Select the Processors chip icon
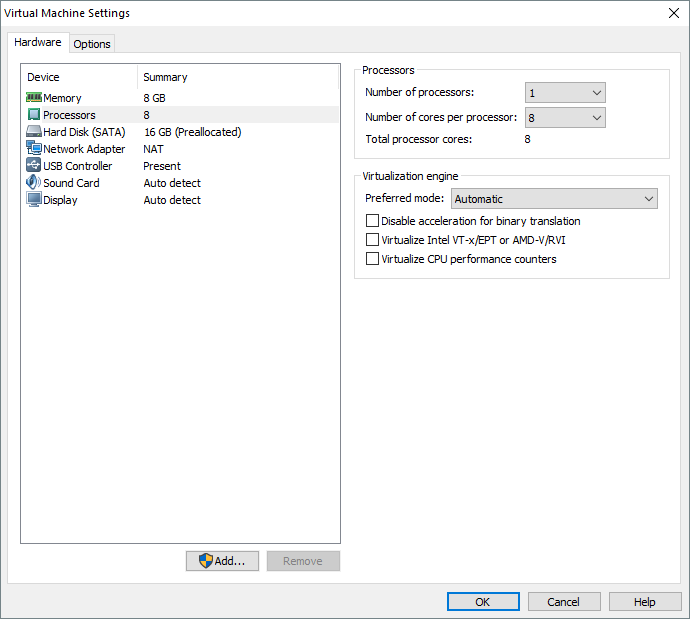 point(33,115)
